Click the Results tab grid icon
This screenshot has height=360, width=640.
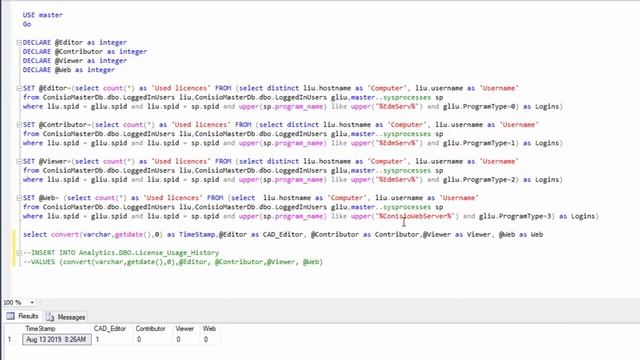point(11,316)
